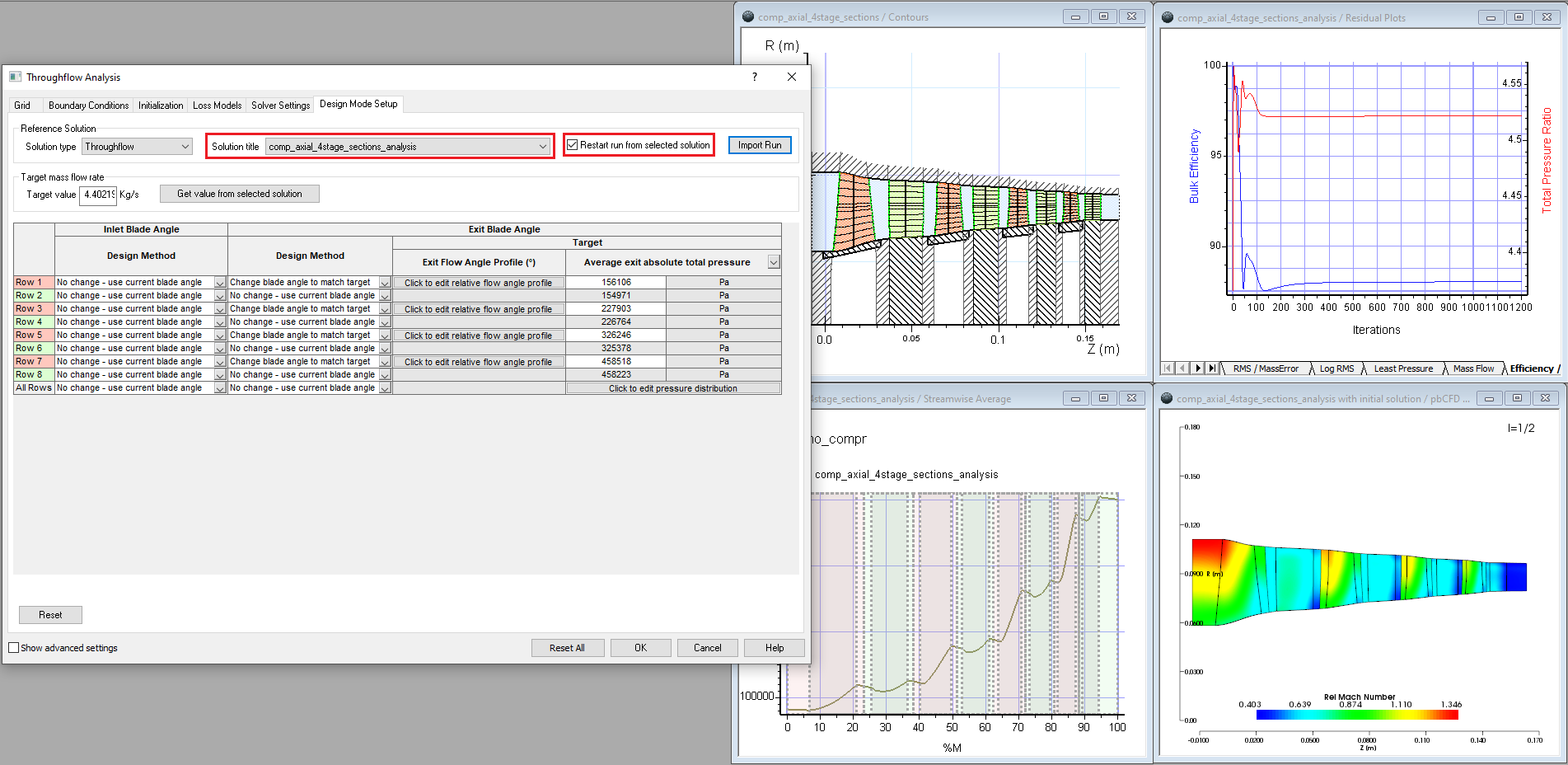
Task: Go to previous tab in Residual Plots
Action: coord(1182,368)
